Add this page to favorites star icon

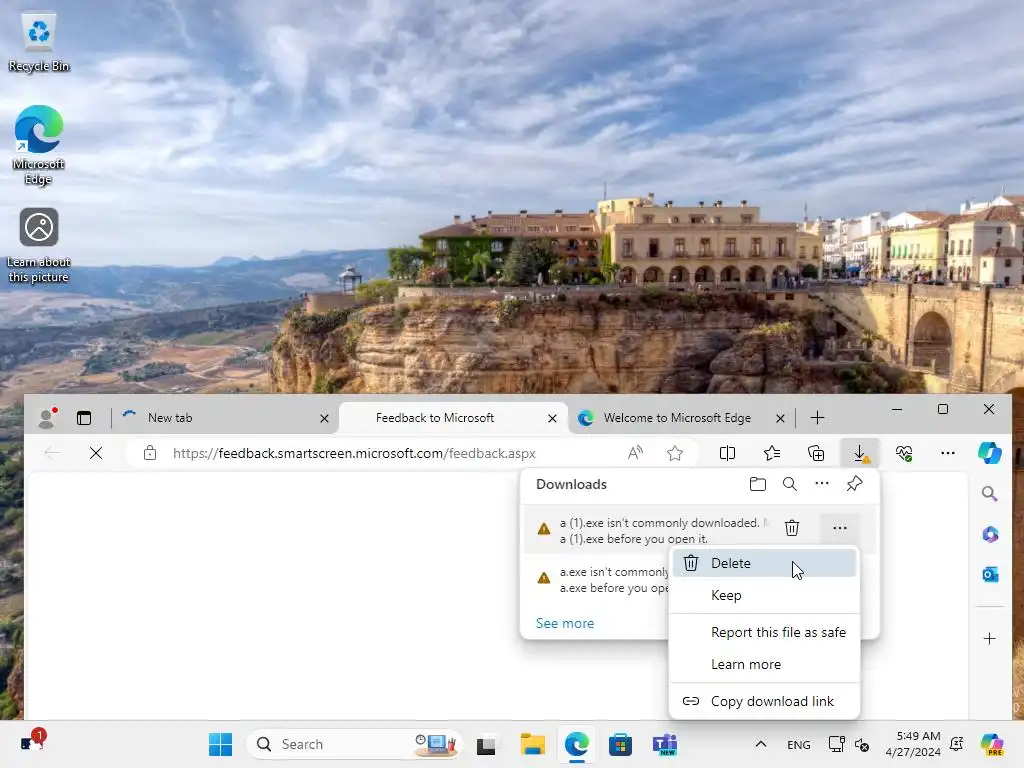(x=675, y=453)
